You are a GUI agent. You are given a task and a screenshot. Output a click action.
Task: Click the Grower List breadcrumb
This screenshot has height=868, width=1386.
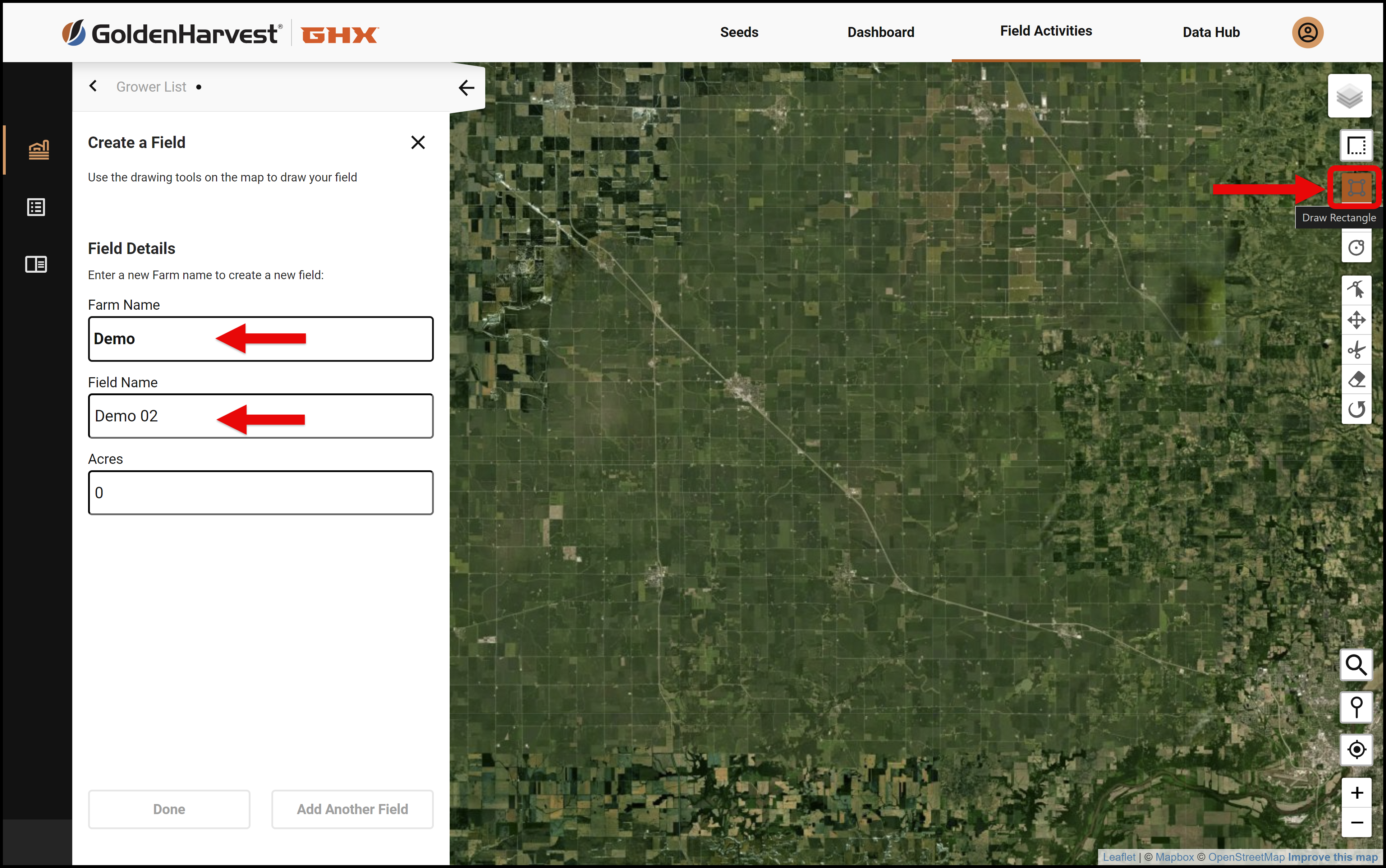pyautogui.click(x=151, y=87)
